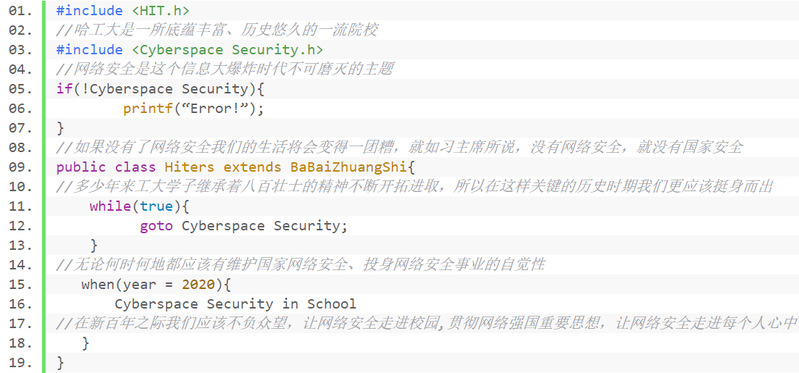
Task: Click the long comment on line 08
Action: coord(400,148)
